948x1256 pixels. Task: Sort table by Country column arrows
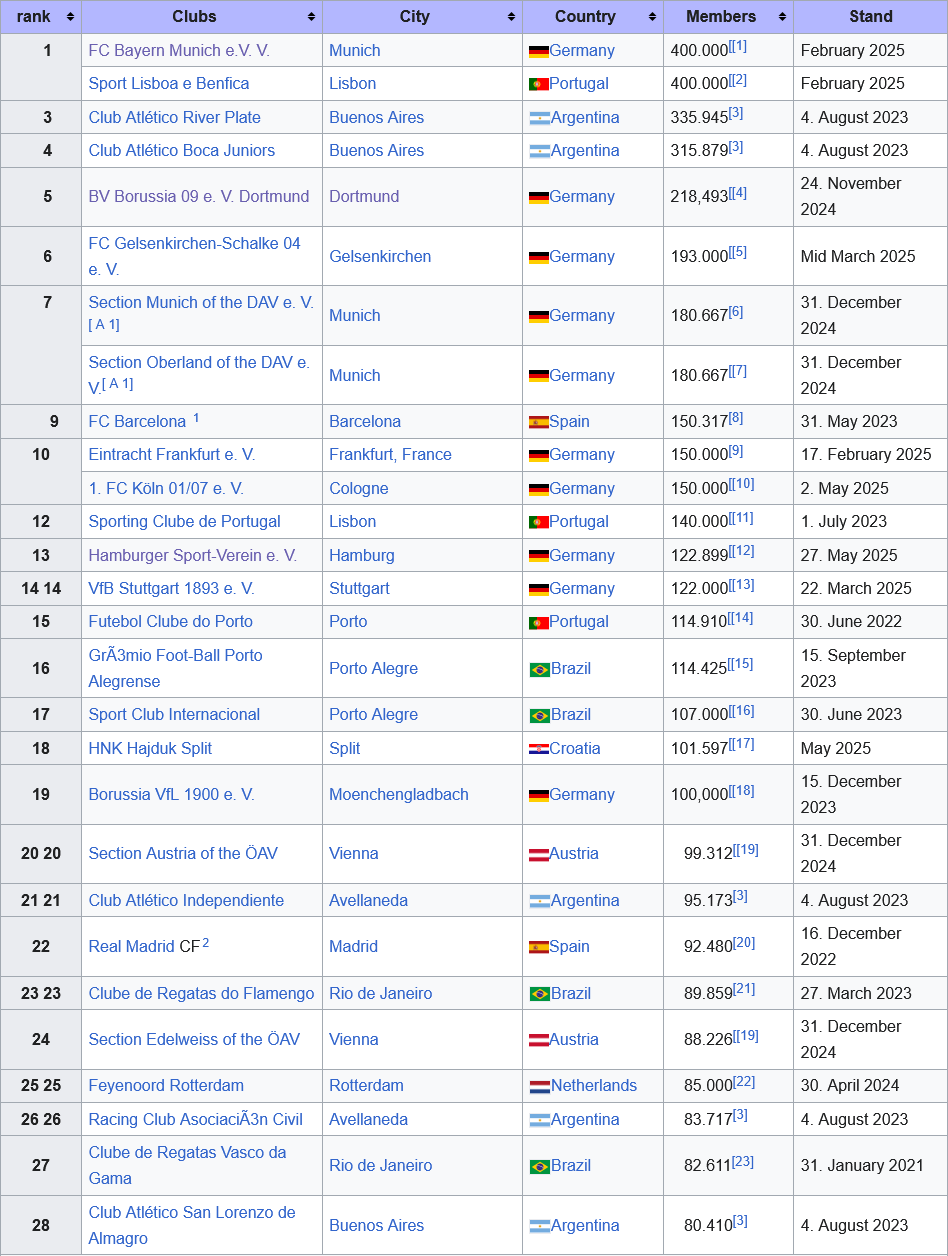tap(652, 17)
